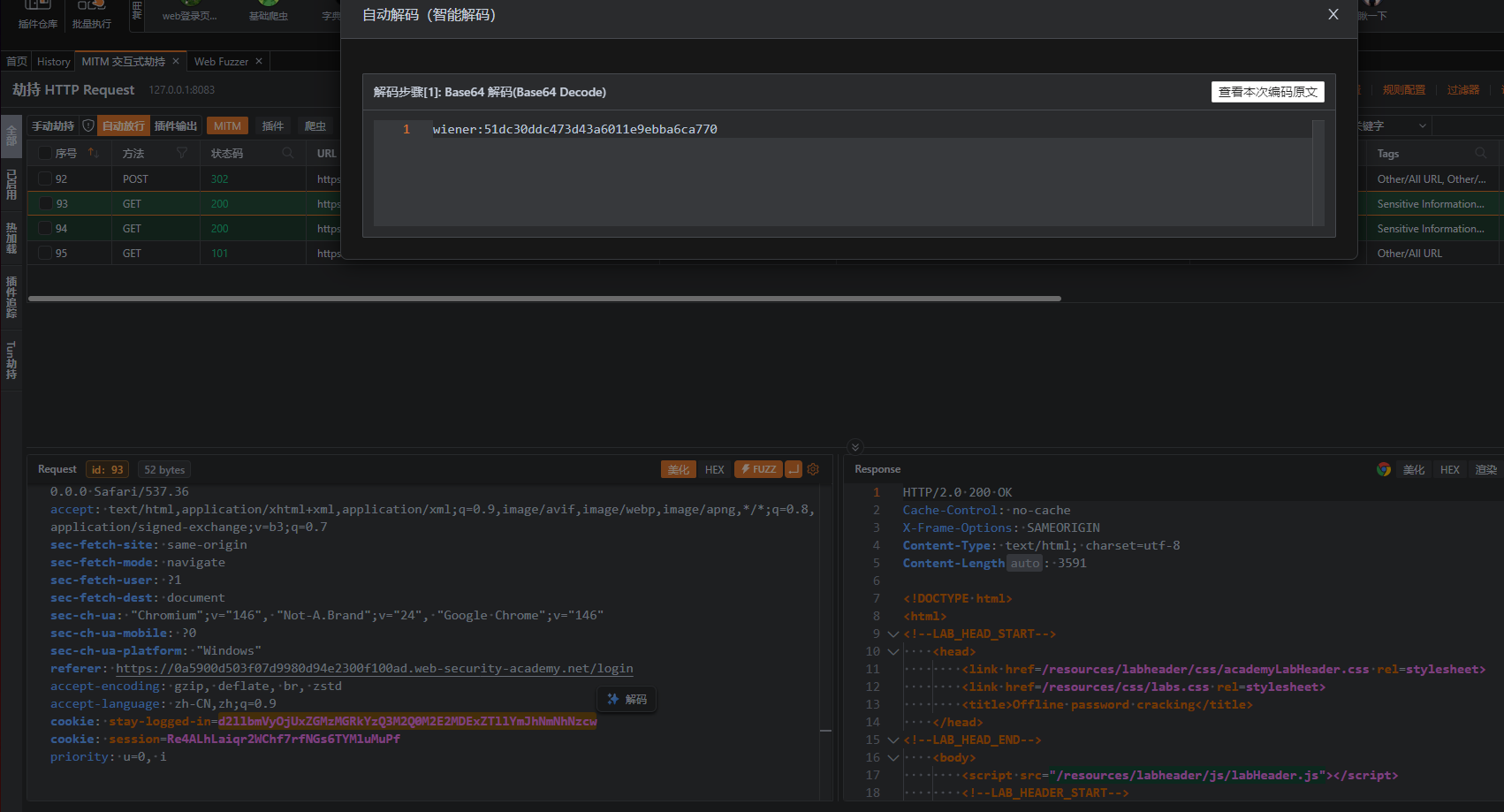Open response in Chrome browser icon
1504x812 pixels.
pyautogui.click(x=1384, y=469)
